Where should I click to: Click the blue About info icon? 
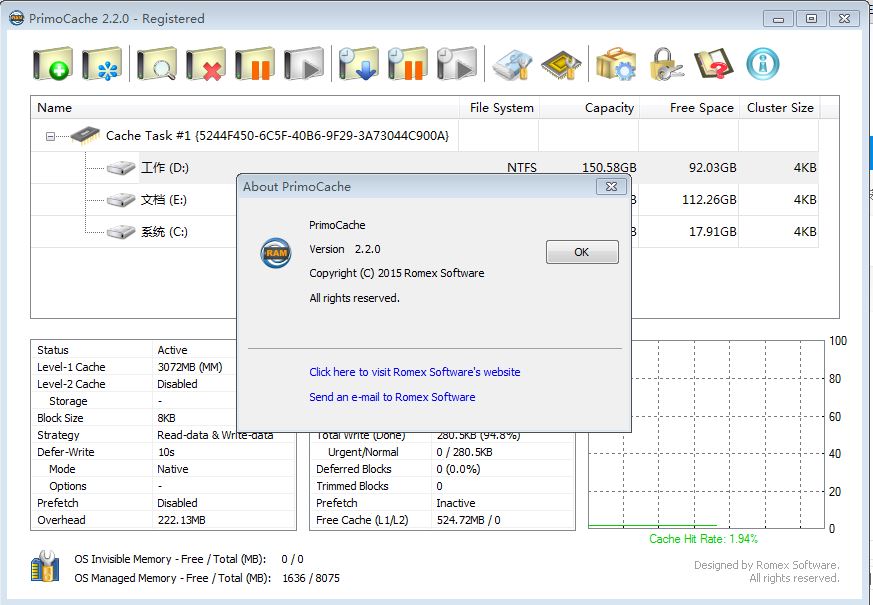[762, 64]
